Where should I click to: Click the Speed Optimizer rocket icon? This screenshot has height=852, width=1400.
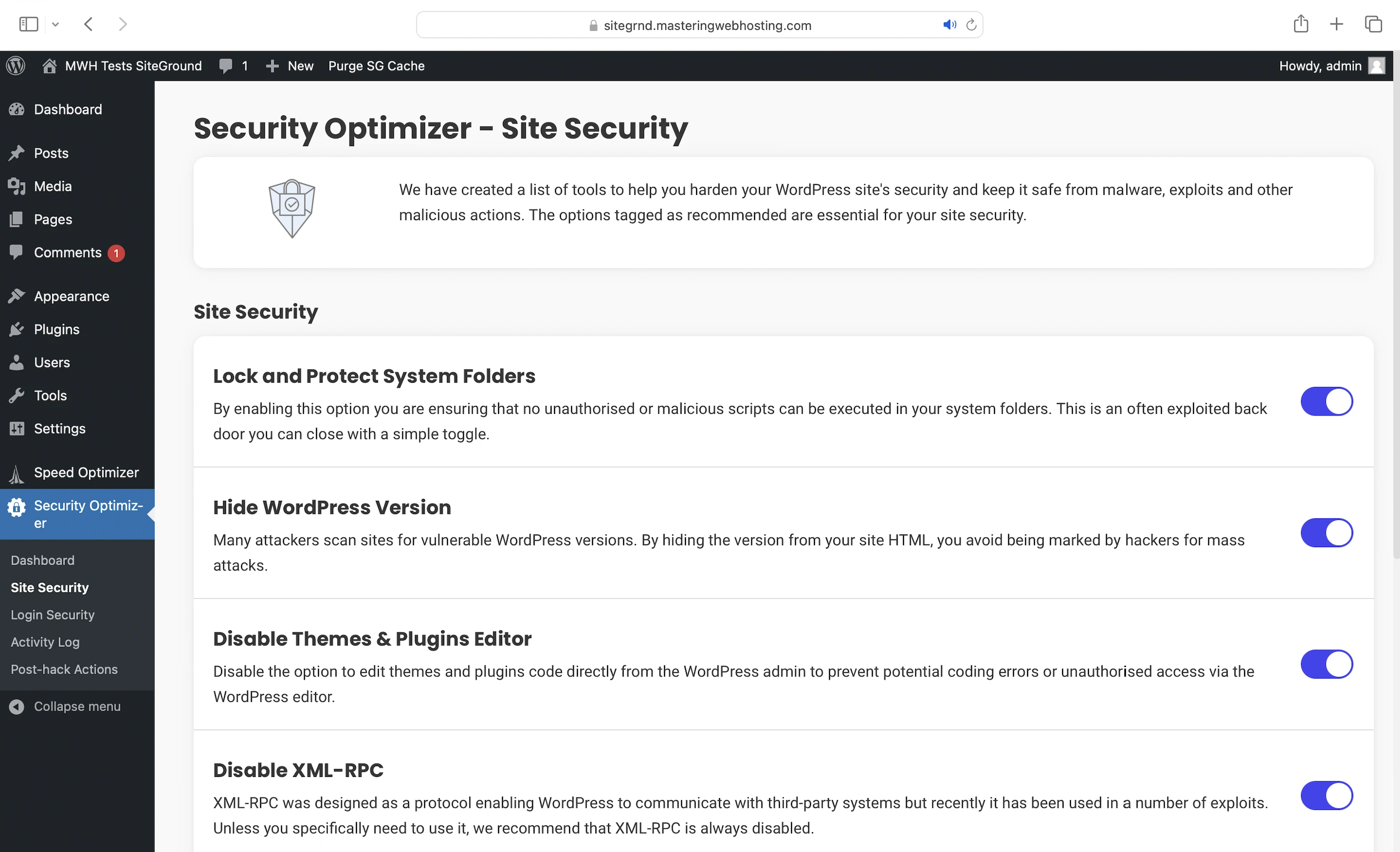click(x=16, y=473)
